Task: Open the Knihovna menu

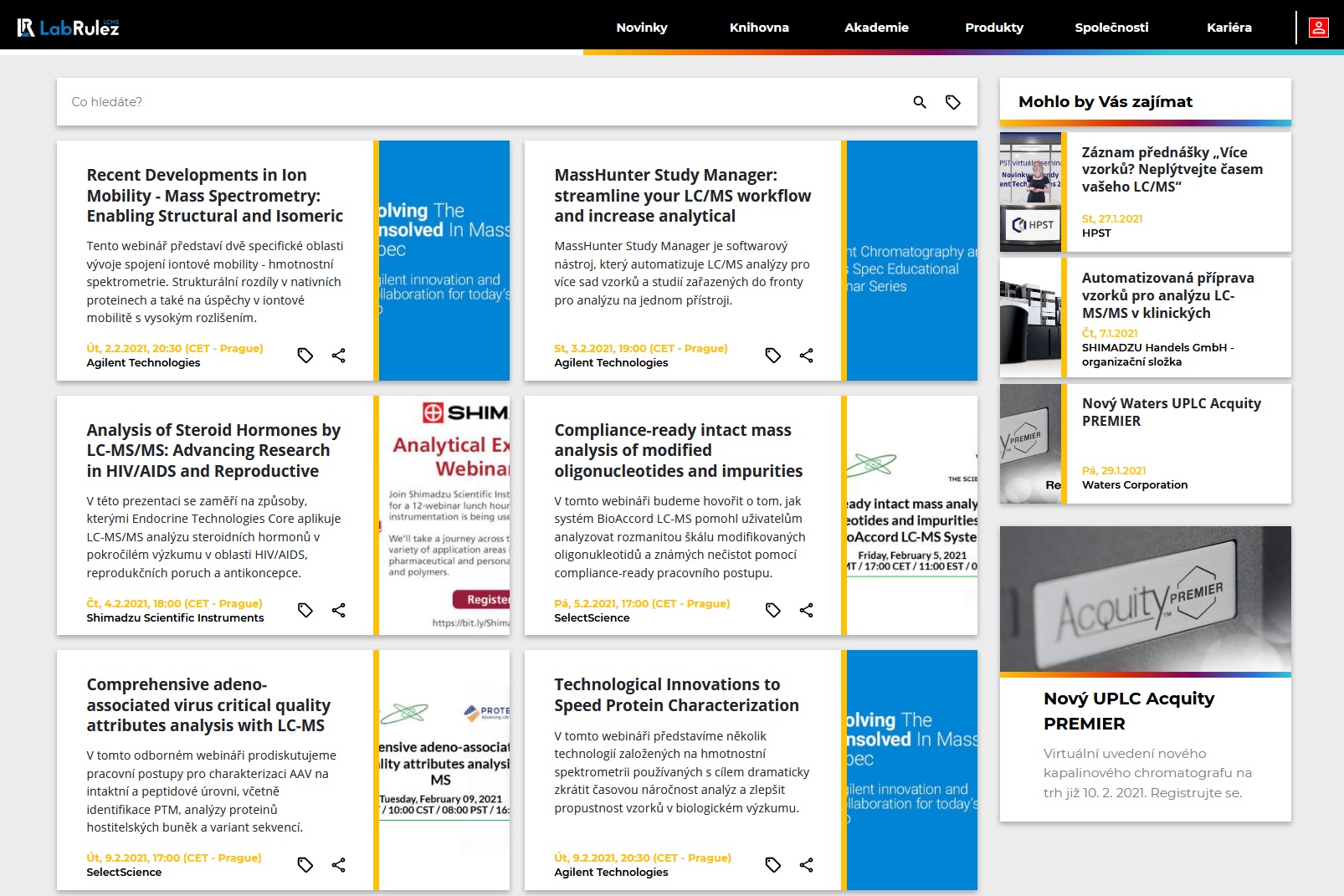Action: coord(759,28)
